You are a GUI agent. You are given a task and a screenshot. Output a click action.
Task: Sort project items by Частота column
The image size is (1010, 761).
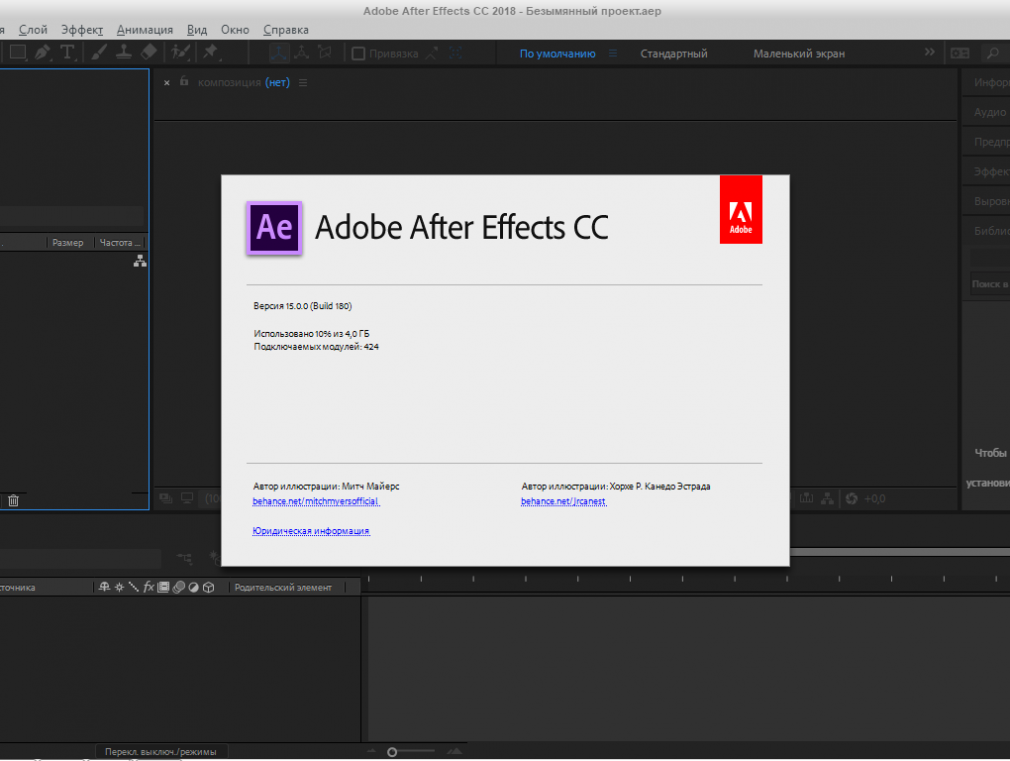coord(120,242)
